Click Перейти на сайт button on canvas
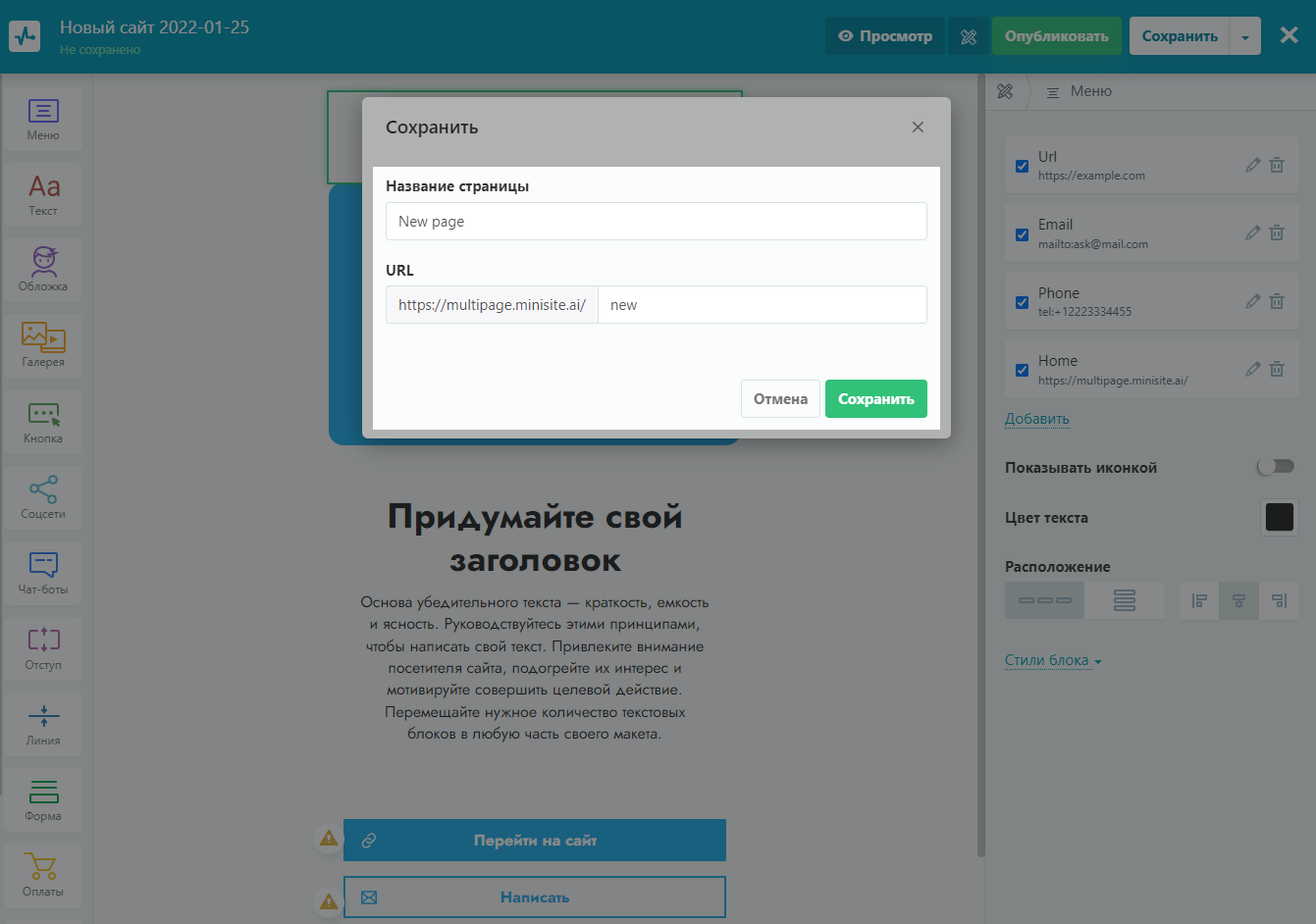 535,840
